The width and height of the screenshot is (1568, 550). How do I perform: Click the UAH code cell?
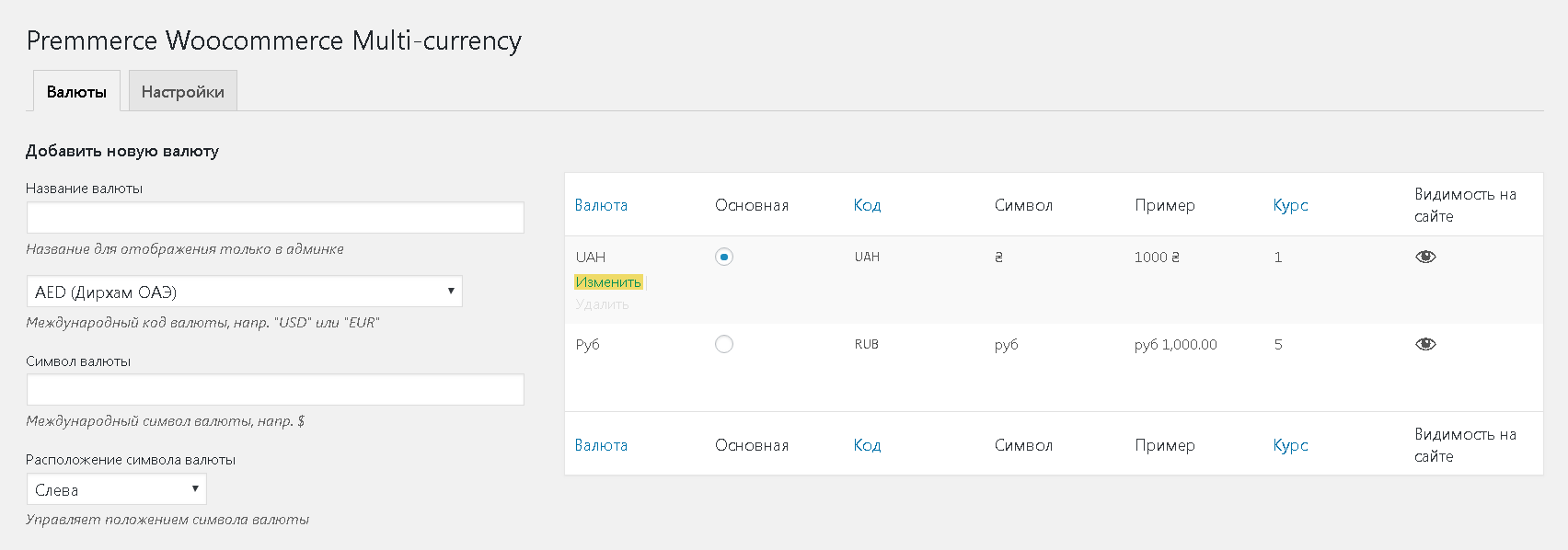(867, 257)
